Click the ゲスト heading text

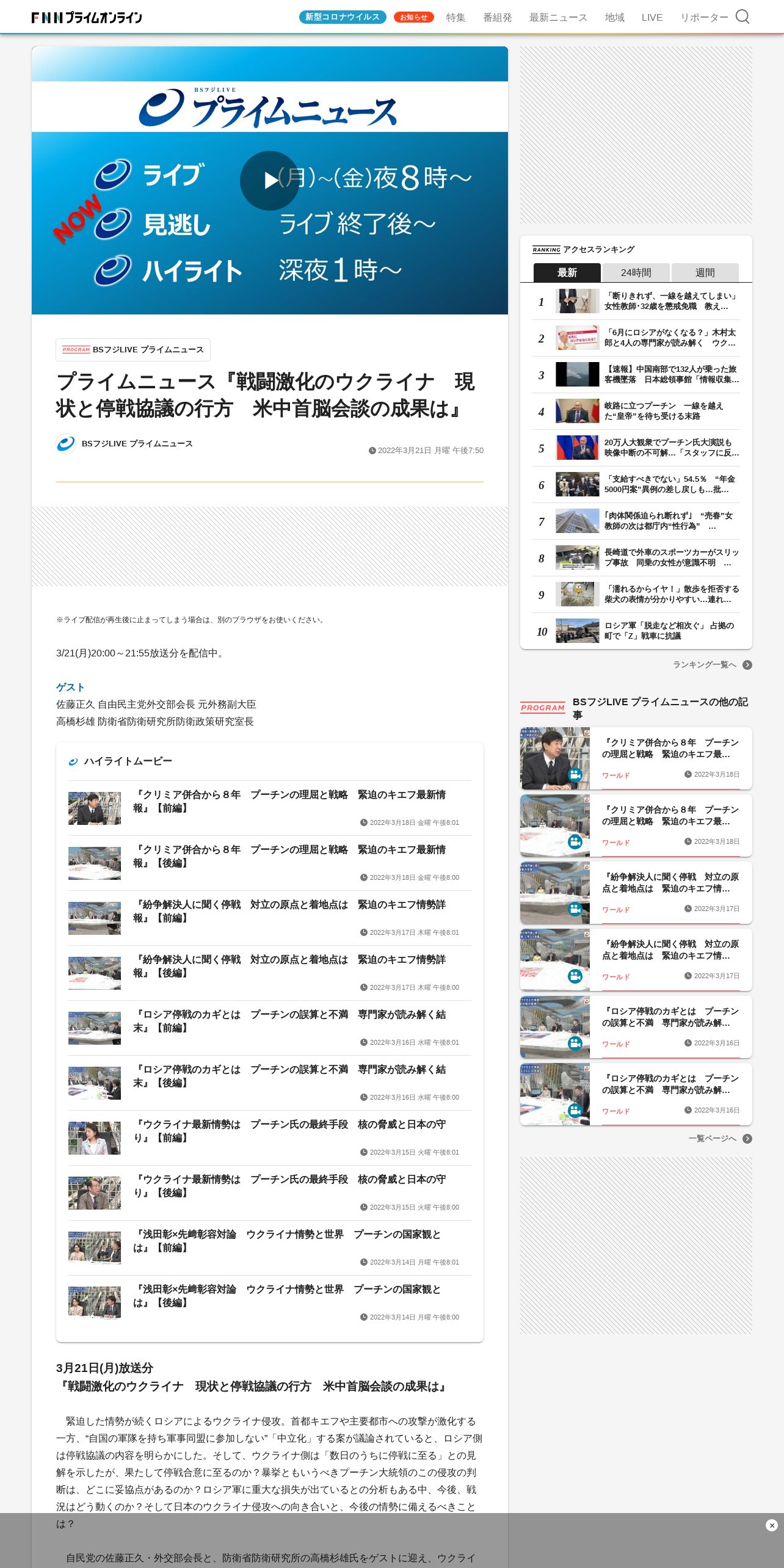[70, 688]
